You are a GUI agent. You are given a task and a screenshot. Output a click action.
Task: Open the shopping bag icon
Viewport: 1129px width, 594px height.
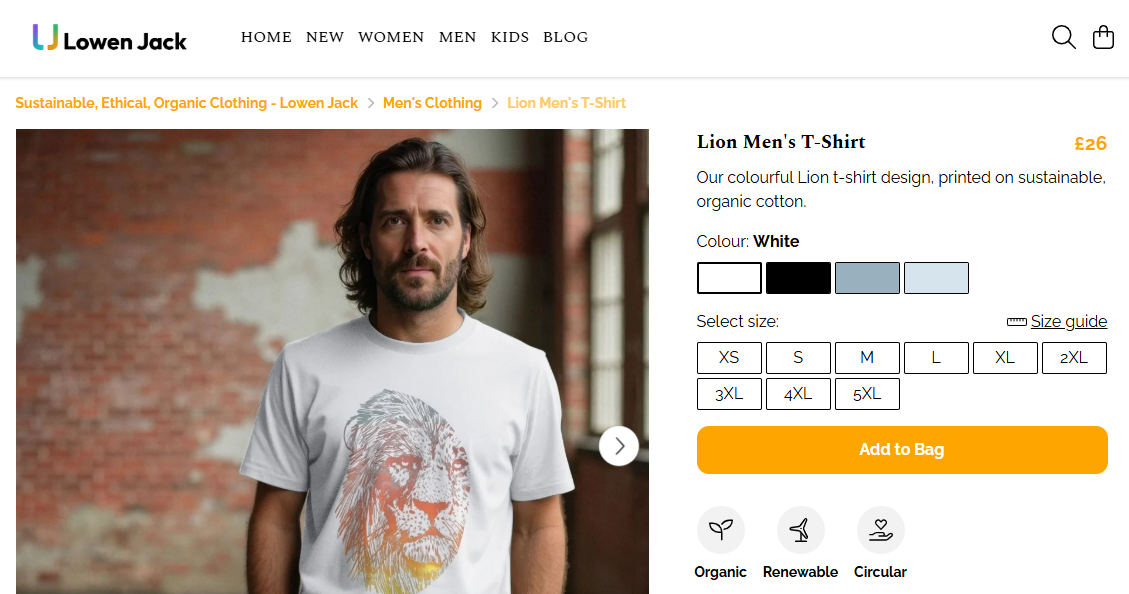1103,37
